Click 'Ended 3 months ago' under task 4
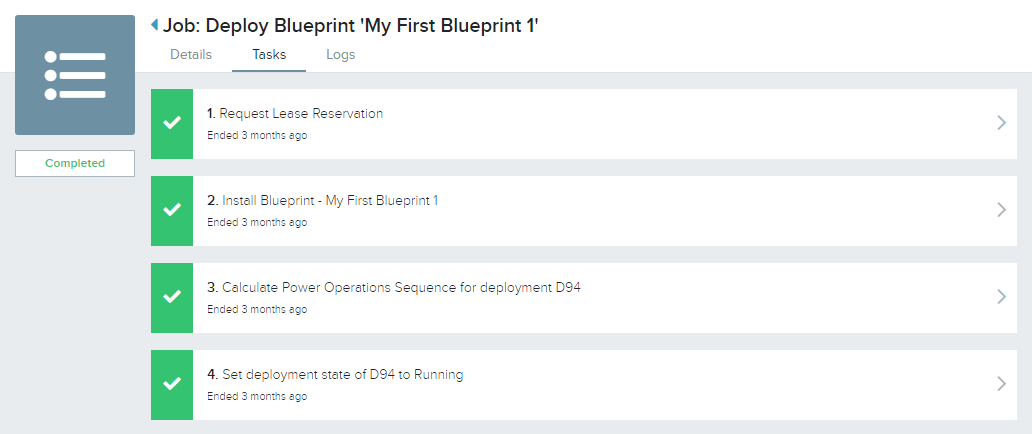Screen dimensions: 1032x434 point(257,396)
